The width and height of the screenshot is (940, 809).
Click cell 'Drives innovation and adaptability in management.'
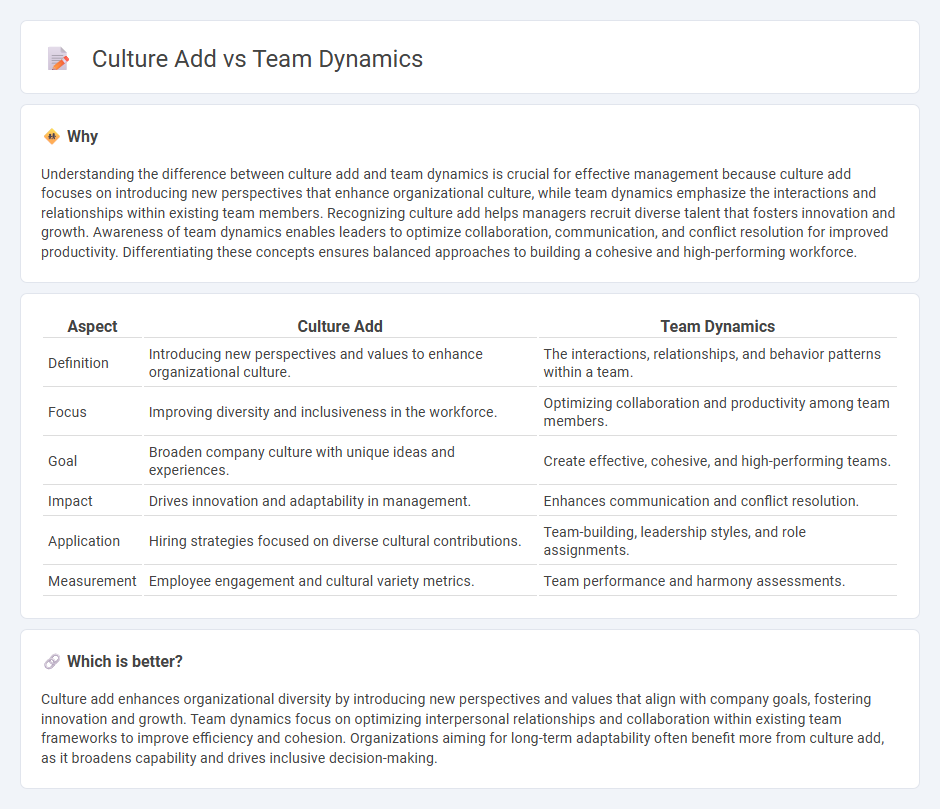[x=340, y=501]
